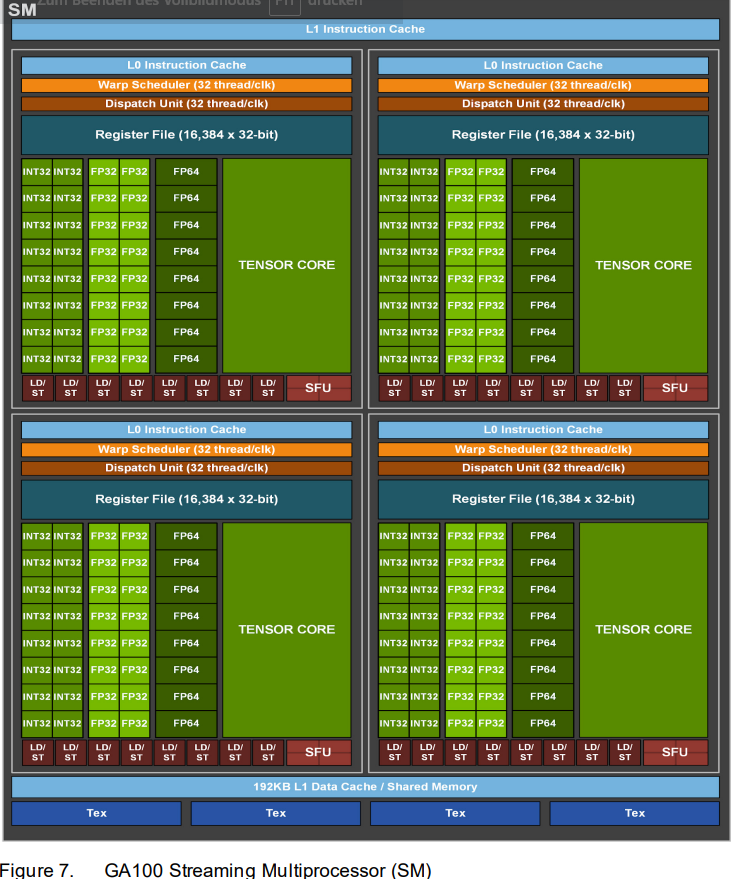This screenshot has width=733, height=879.
Task: Select the TENSOR CORE block in upper-left partition
Action: (x=287, y=265)
